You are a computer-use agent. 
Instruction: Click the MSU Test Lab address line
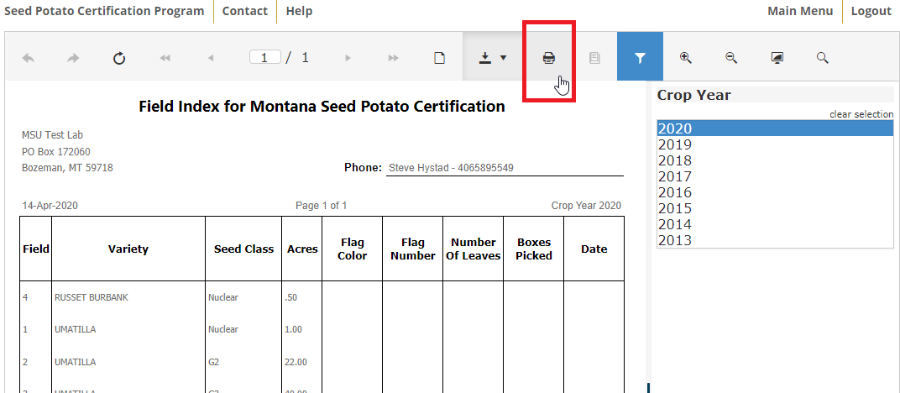52,135
